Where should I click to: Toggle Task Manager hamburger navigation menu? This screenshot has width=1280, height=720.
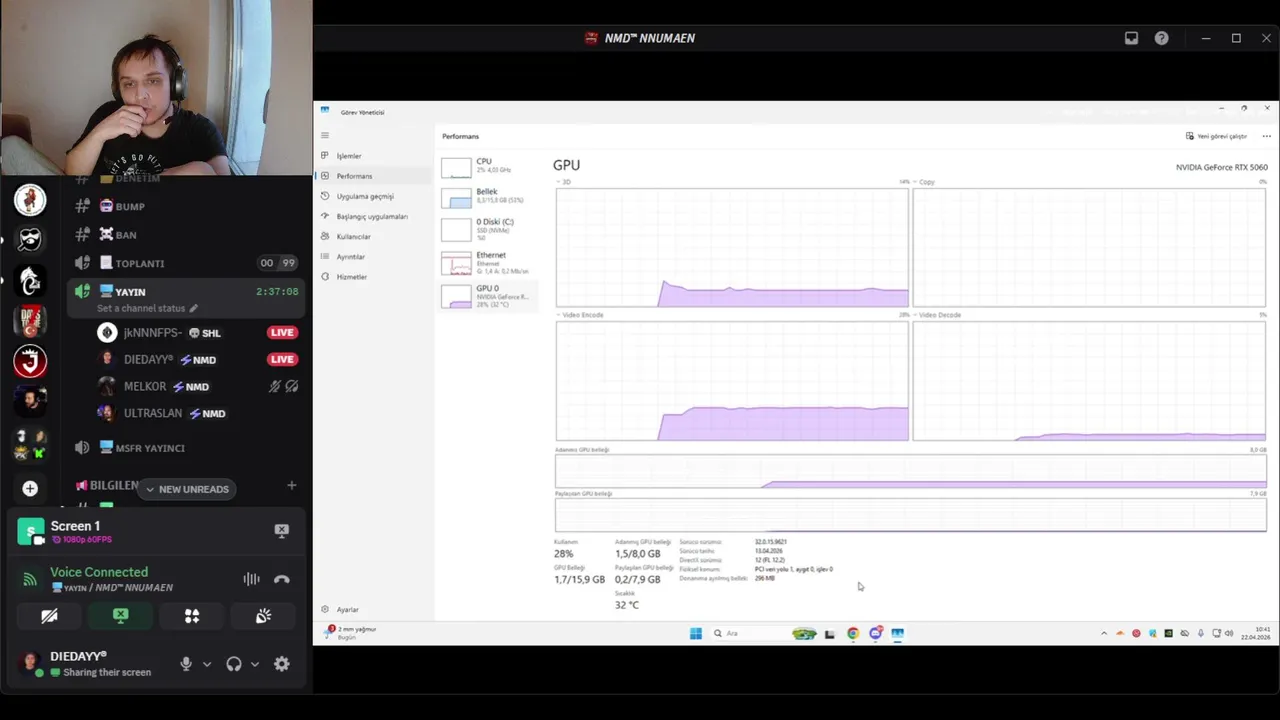coord(324,135)
